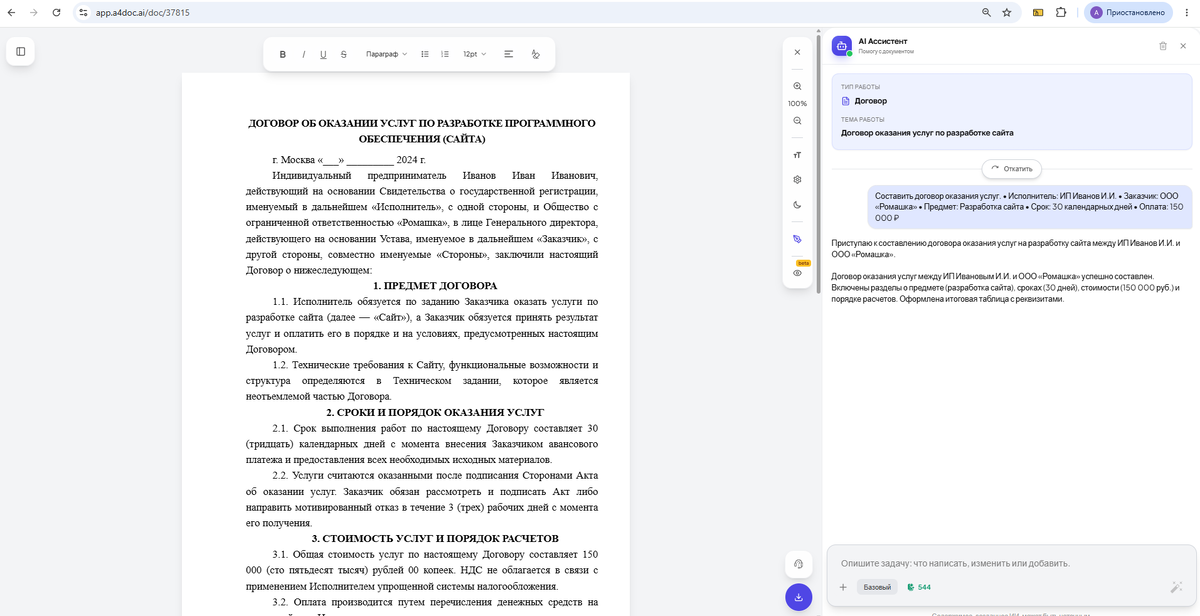Delete the chat with trash icon

coord(1162,46)
